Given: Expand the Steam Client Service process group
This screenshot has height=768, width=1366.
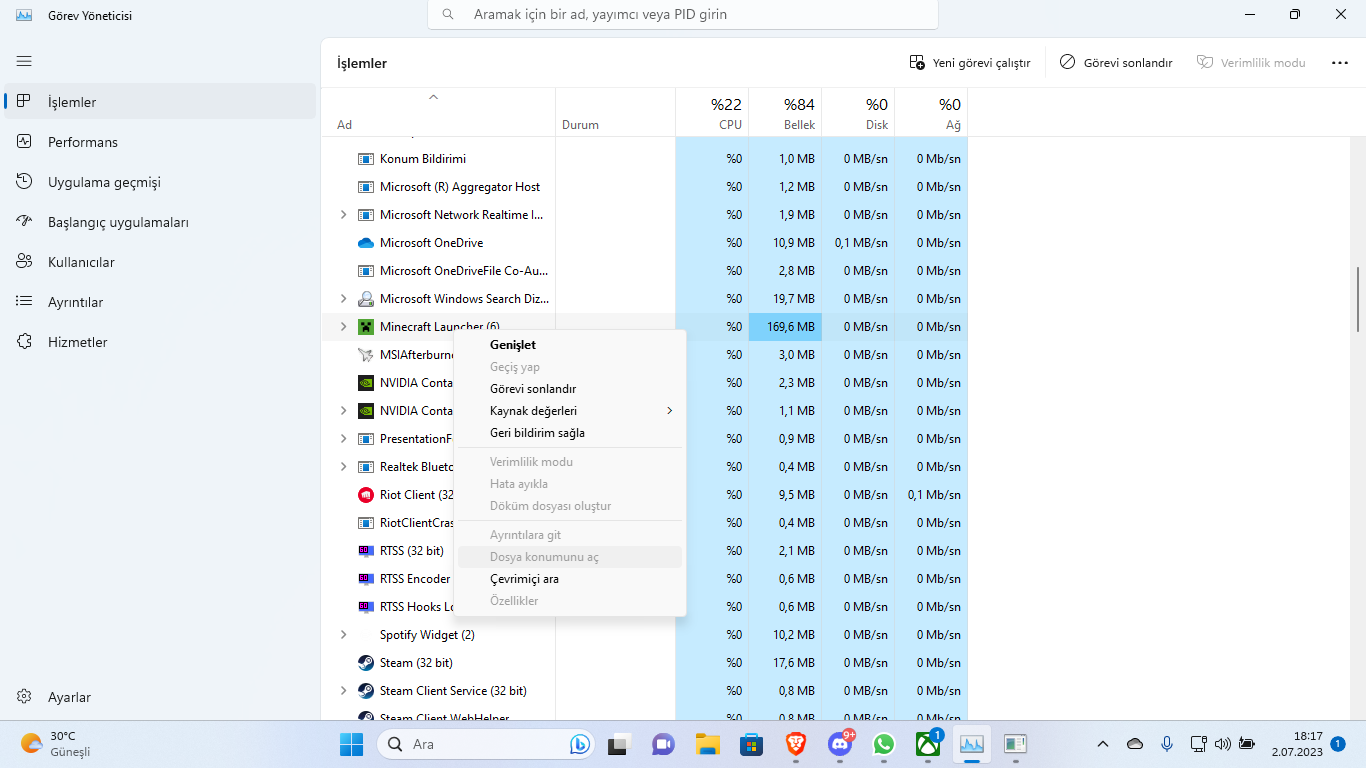Looking at the screenshot, I should click(x=343, y=691).
